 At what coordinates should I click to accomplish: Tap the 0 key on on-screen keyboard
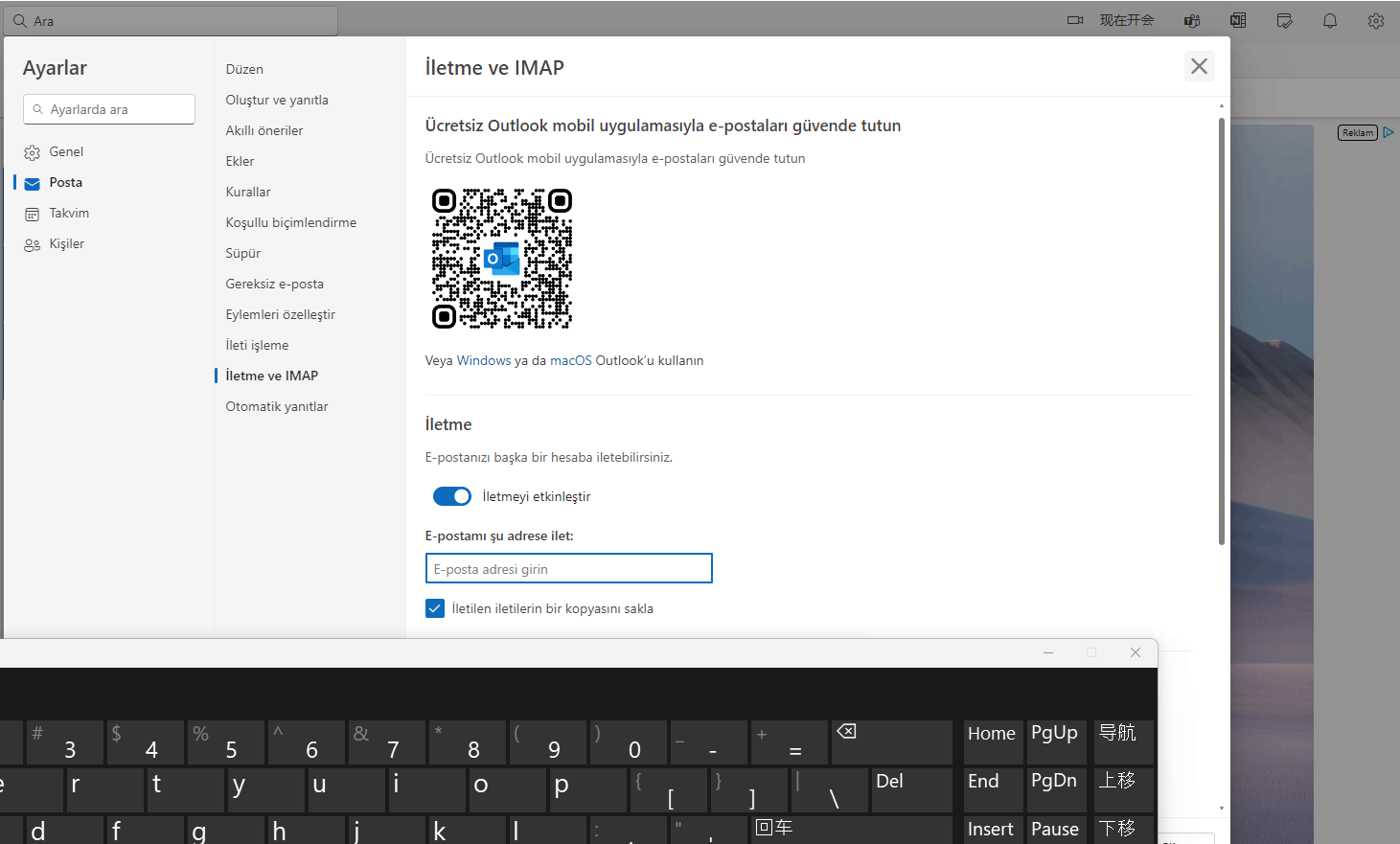click(x=628, y=742)
